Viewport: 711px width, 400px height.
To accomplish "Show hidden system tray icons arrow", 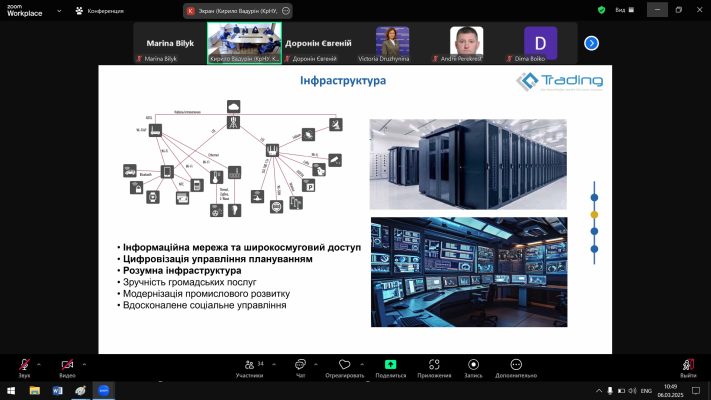I will coord(599,390).
